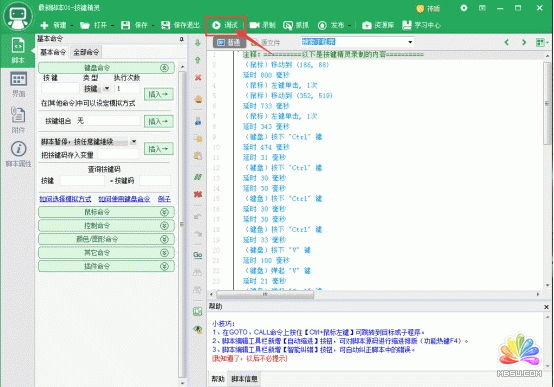
Task: Move the line up with the green up arrow
Action: click(x=198, y=60)
